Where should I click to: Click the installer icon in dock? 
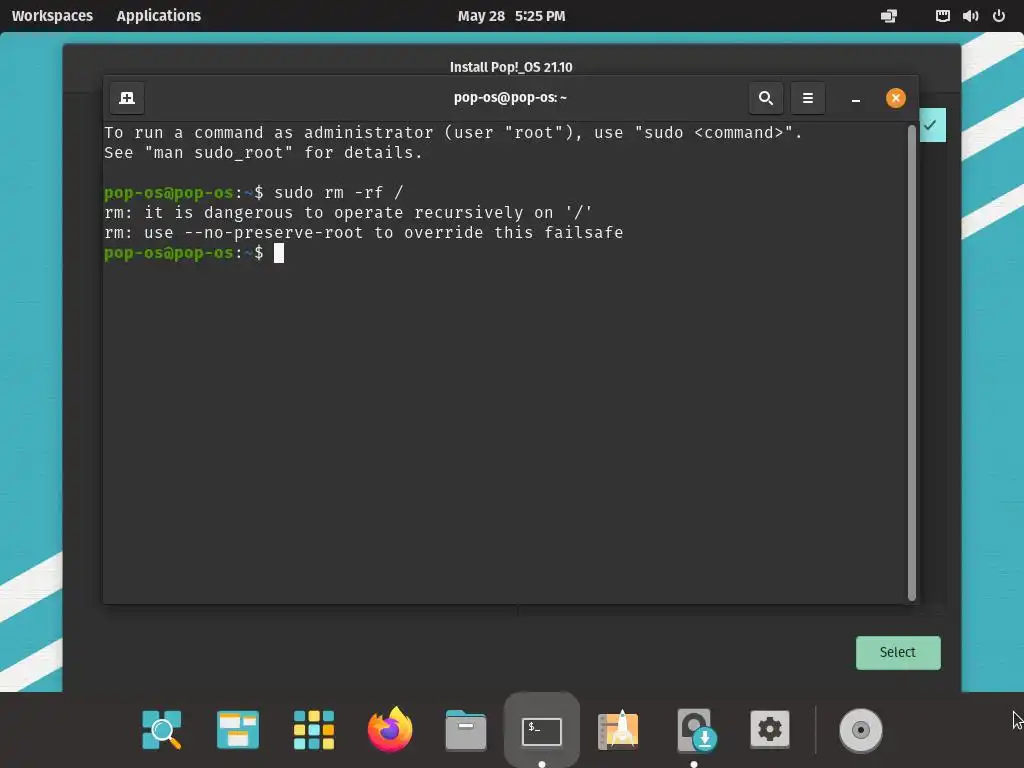695,729
